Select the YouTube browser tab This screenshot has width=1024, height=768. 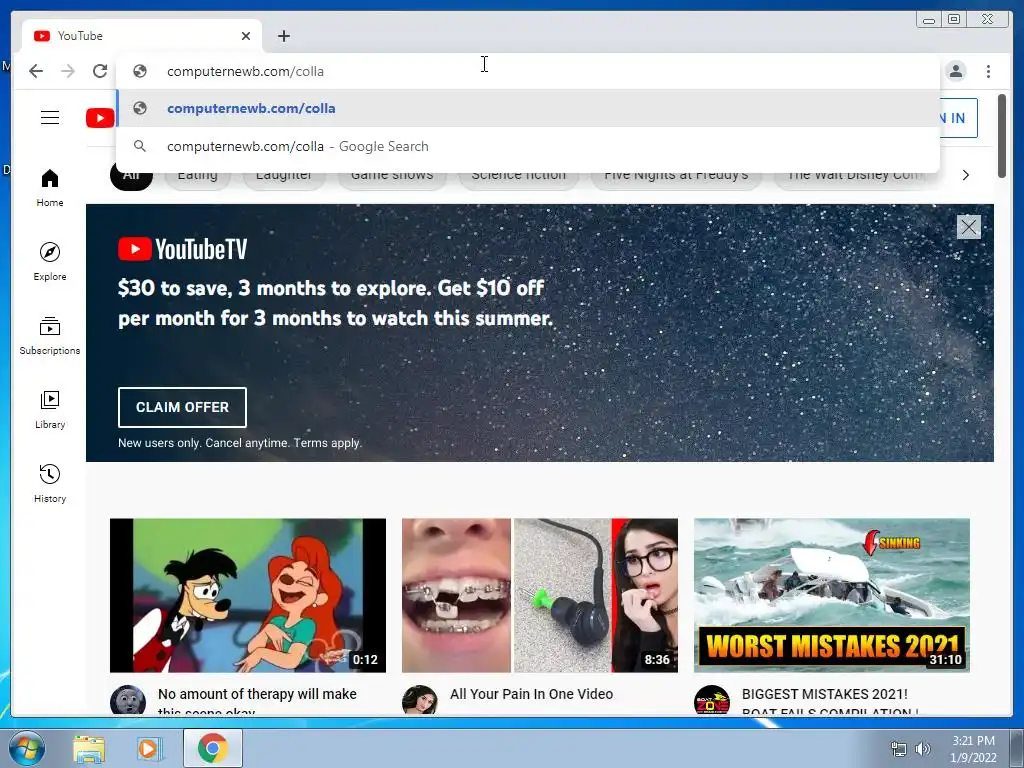142,36
